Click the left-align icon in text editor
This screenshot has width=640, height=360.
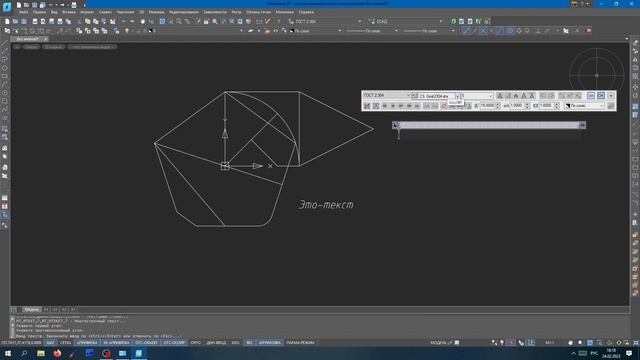coord(384,106)
